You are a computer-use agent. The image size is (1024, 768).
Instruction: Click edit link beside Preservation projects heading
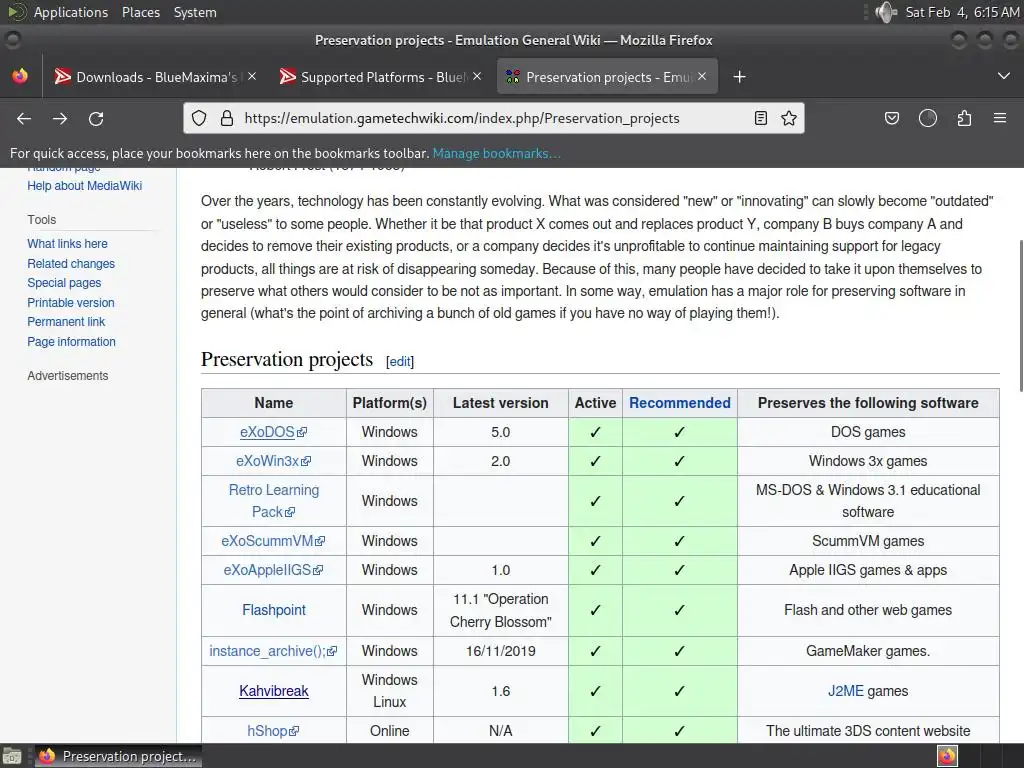click(400, 361)
